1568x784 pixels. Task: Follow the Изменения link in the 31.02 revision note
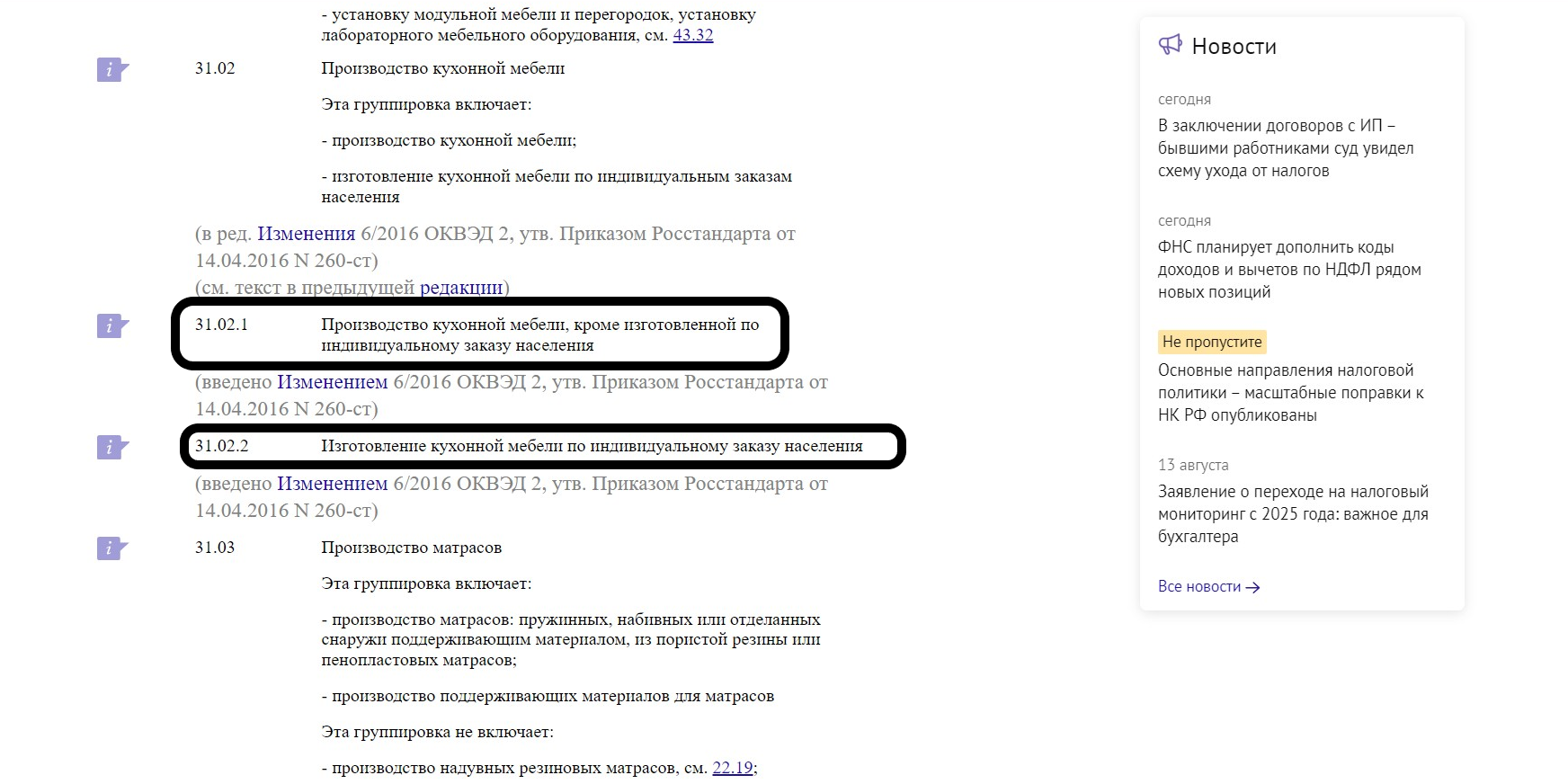click(x=306, y=234)
